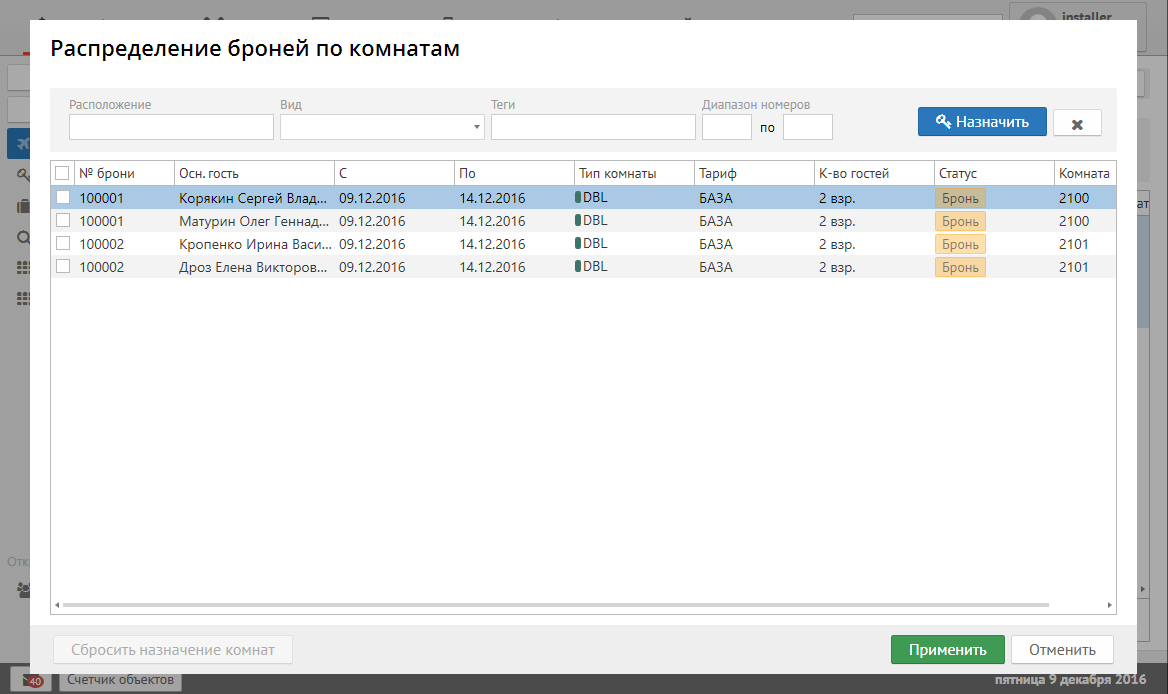Click the X clear-filters button beside Назначить
This screenshot has height=694, width=1168.
(x=1077, y=123)
